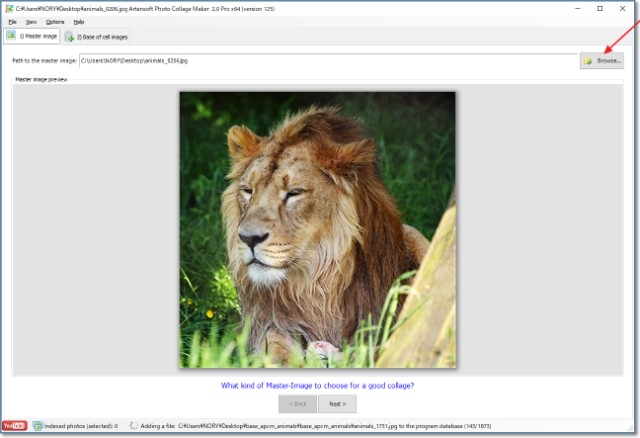Screen dimensions: 640x438
Task: Open the File menu
Action: click(x=13, y=21)
